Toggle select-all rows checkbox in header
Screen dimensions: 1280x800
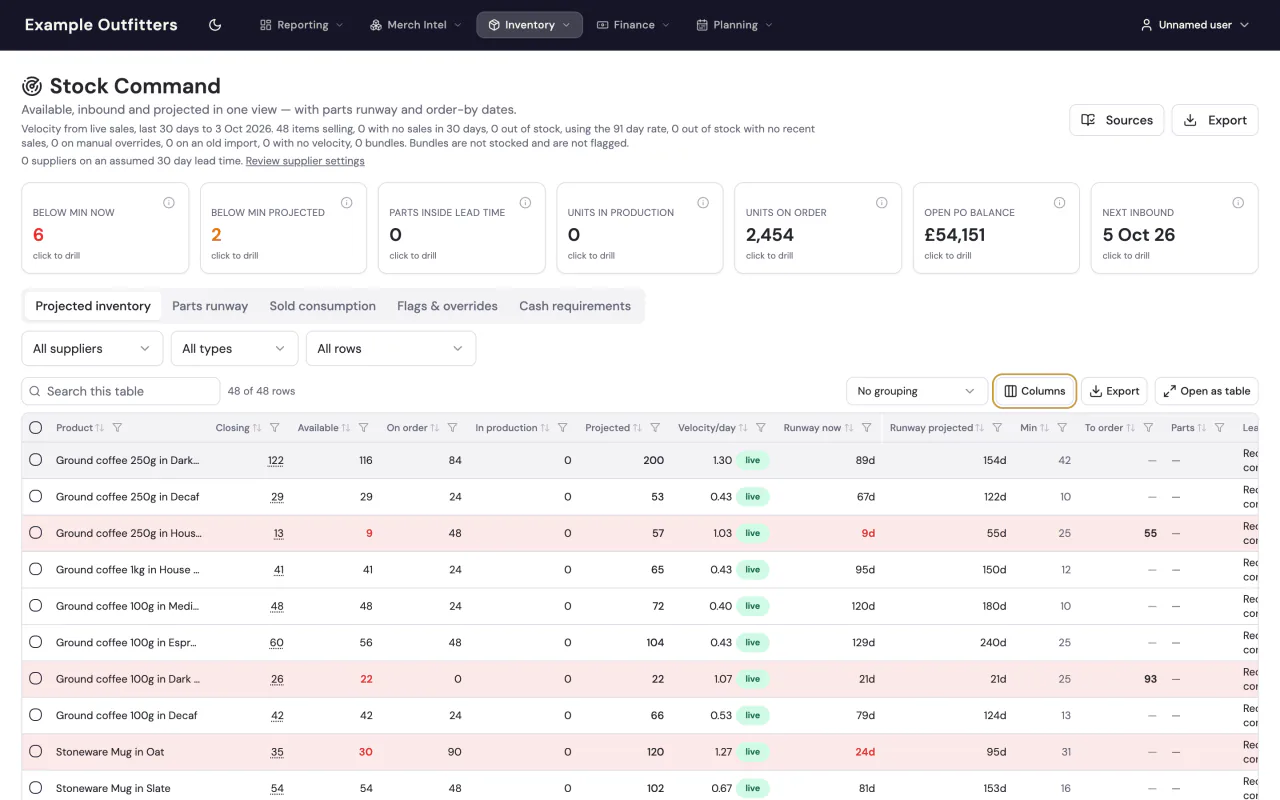click(x=36, y=428)
